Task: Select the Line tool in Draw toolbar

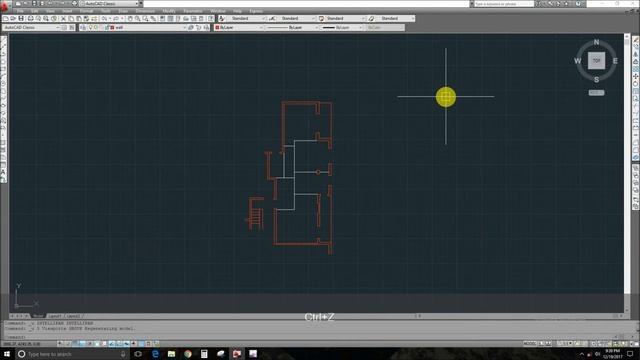Action: [x=3, y=40]
